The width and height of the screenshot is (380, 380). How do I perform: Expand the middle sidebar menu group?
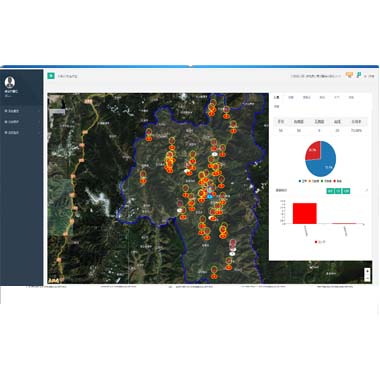tap(21, 122)
